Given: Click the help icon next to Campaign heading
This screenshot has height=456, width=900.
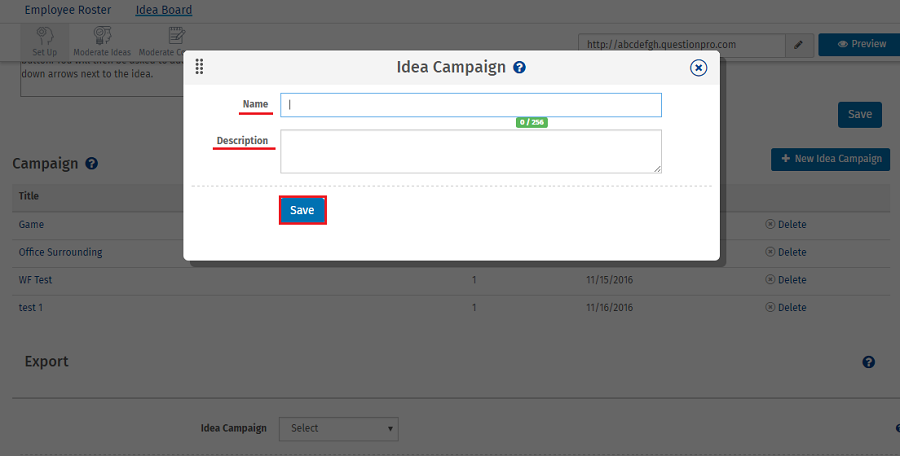Looking at the screenshot, I should tap(92, 163).
